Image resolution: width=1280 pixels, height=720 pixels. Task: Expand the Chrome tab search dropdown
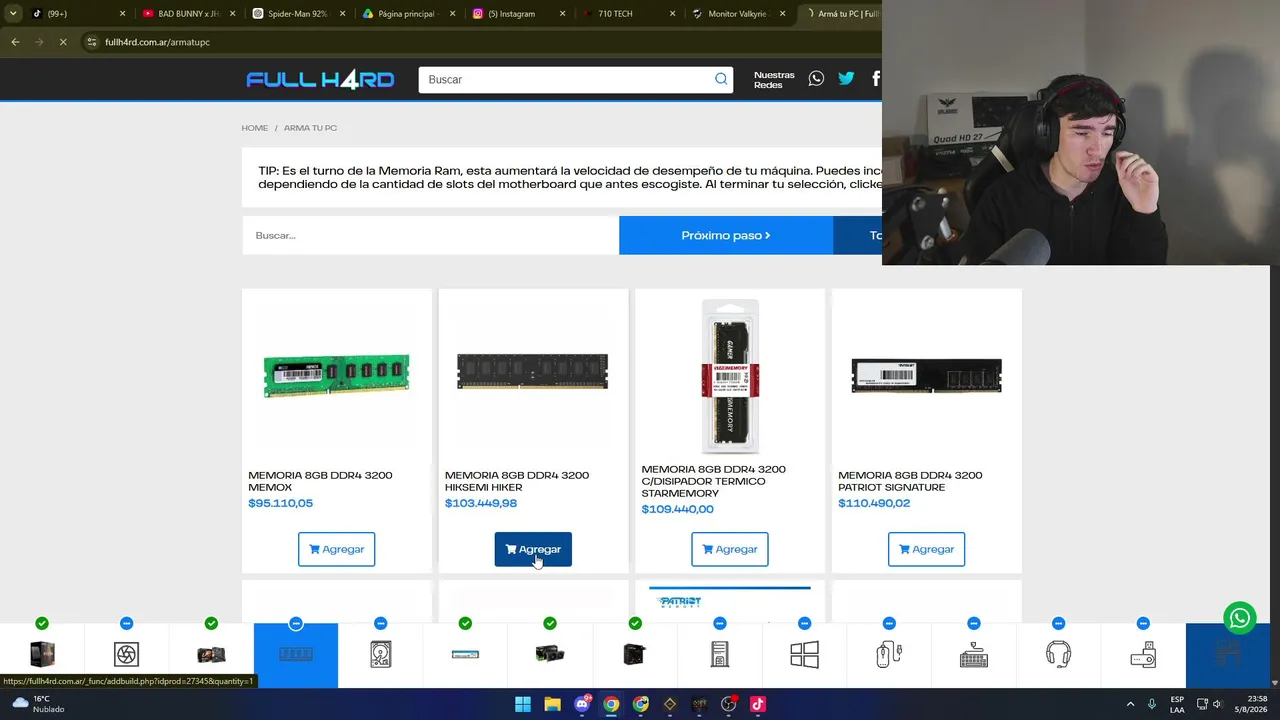click(x=13, y=14)
